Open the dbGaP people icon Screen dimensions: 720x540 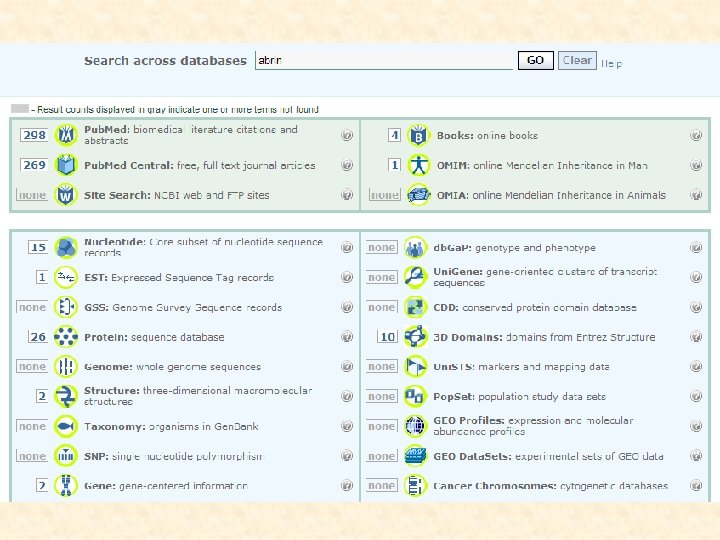pos(415,248)
